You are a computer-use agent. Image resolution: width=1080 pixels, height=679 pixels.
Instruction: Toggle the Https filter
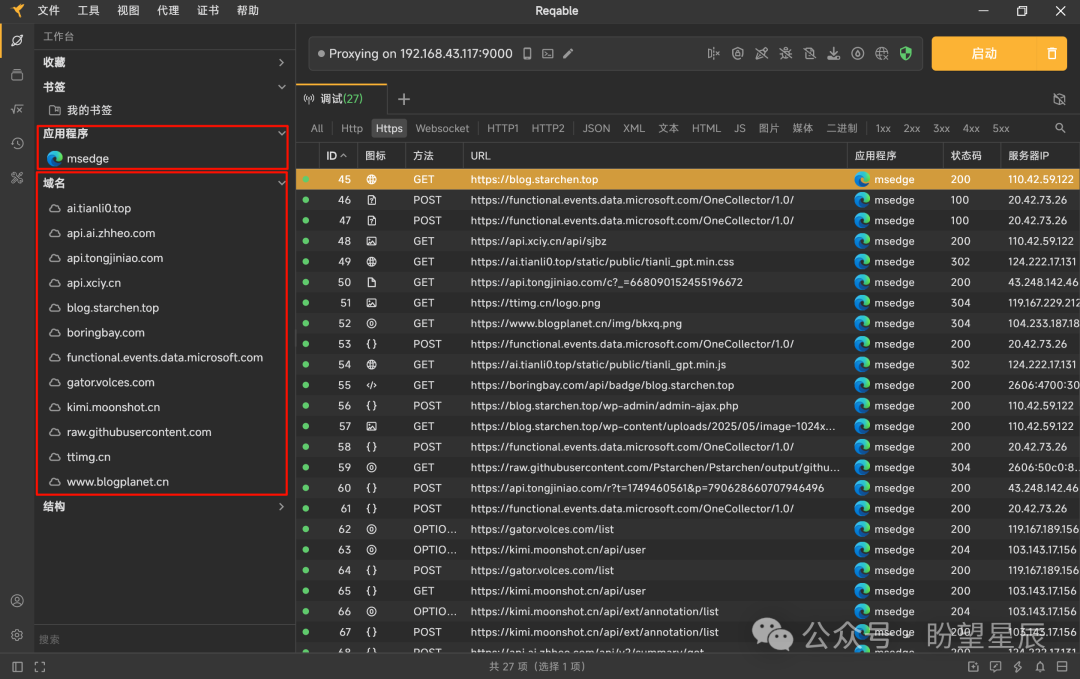389,128
